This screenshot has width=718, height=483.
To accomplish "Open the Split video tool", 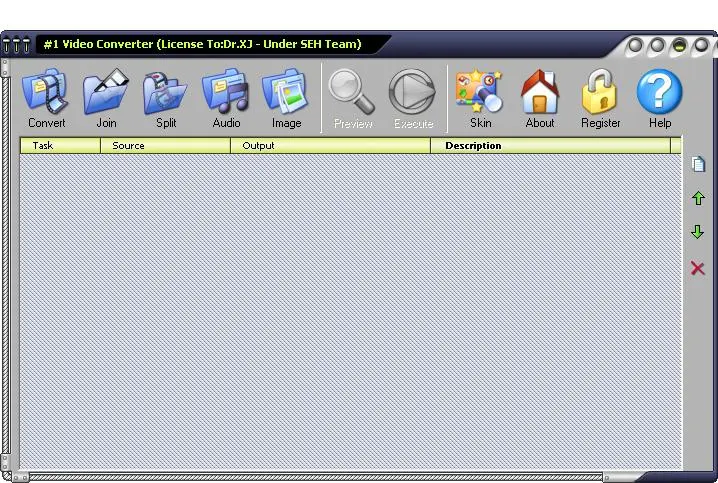I will point(165,98).
